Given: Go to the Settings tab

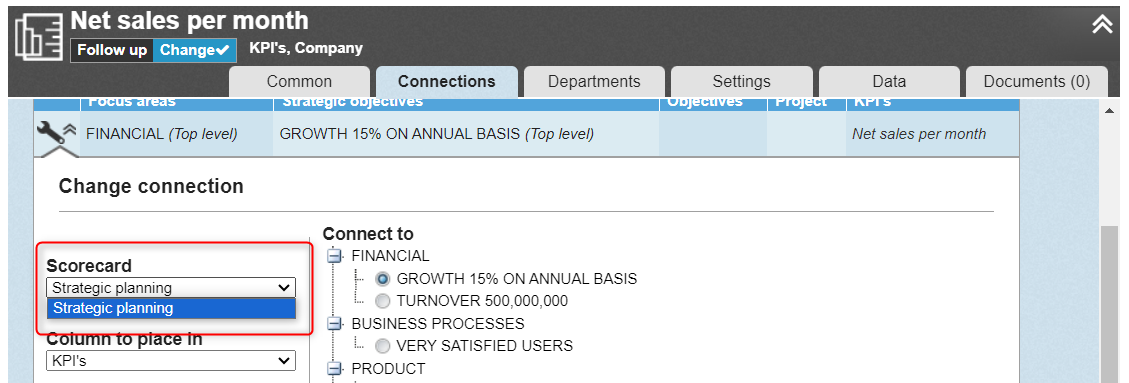Looking at the screenshot, I should pos(742,81).
